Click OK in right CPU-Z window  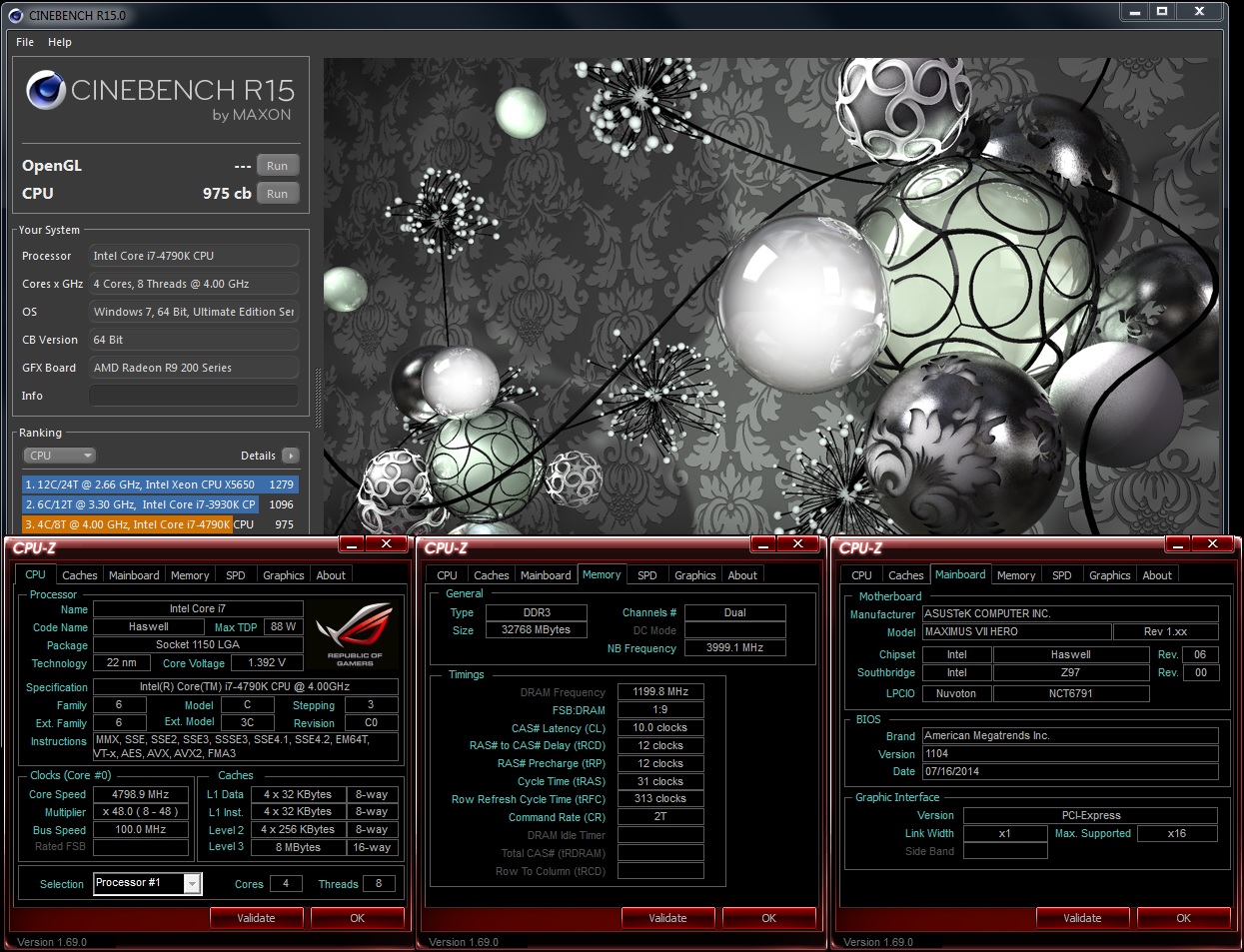pos(1184,918)
